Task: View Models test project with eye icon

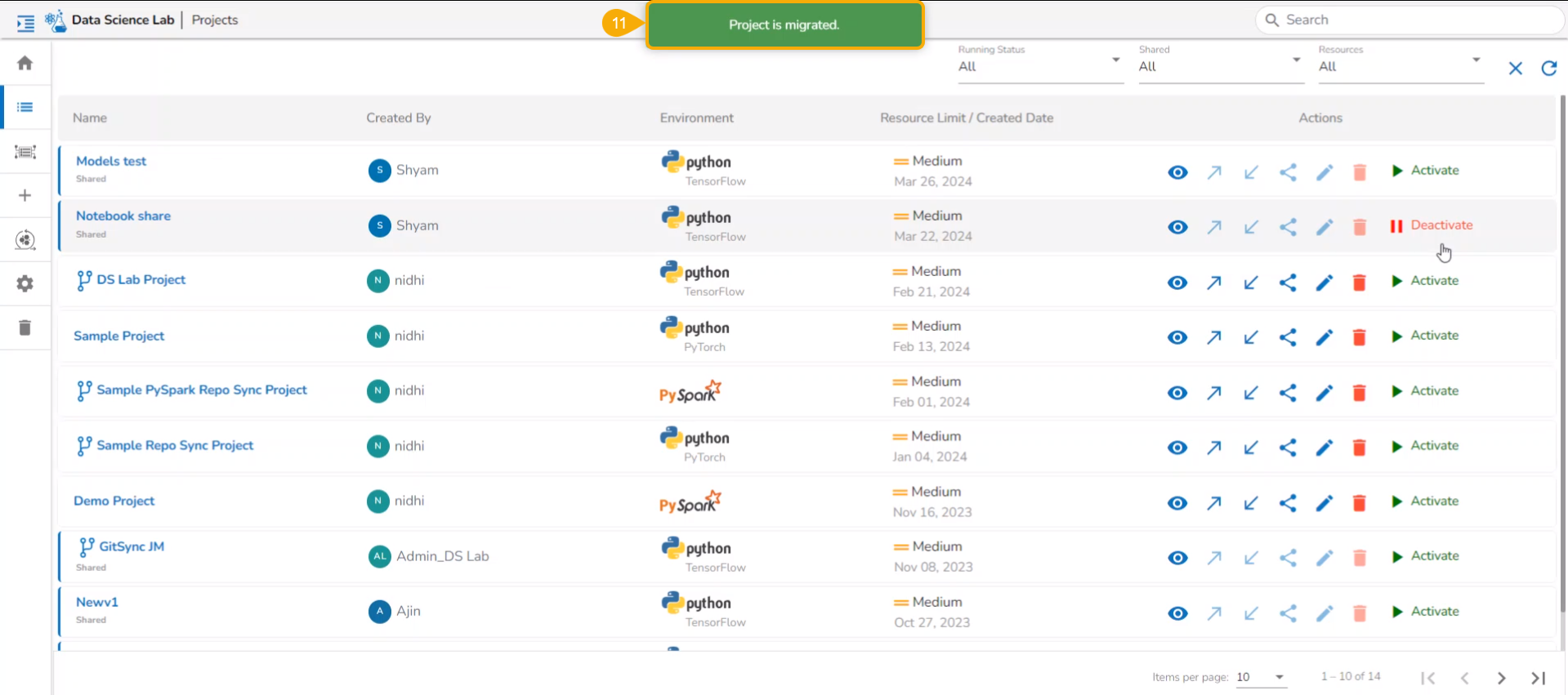Action: click(1177, 172)
